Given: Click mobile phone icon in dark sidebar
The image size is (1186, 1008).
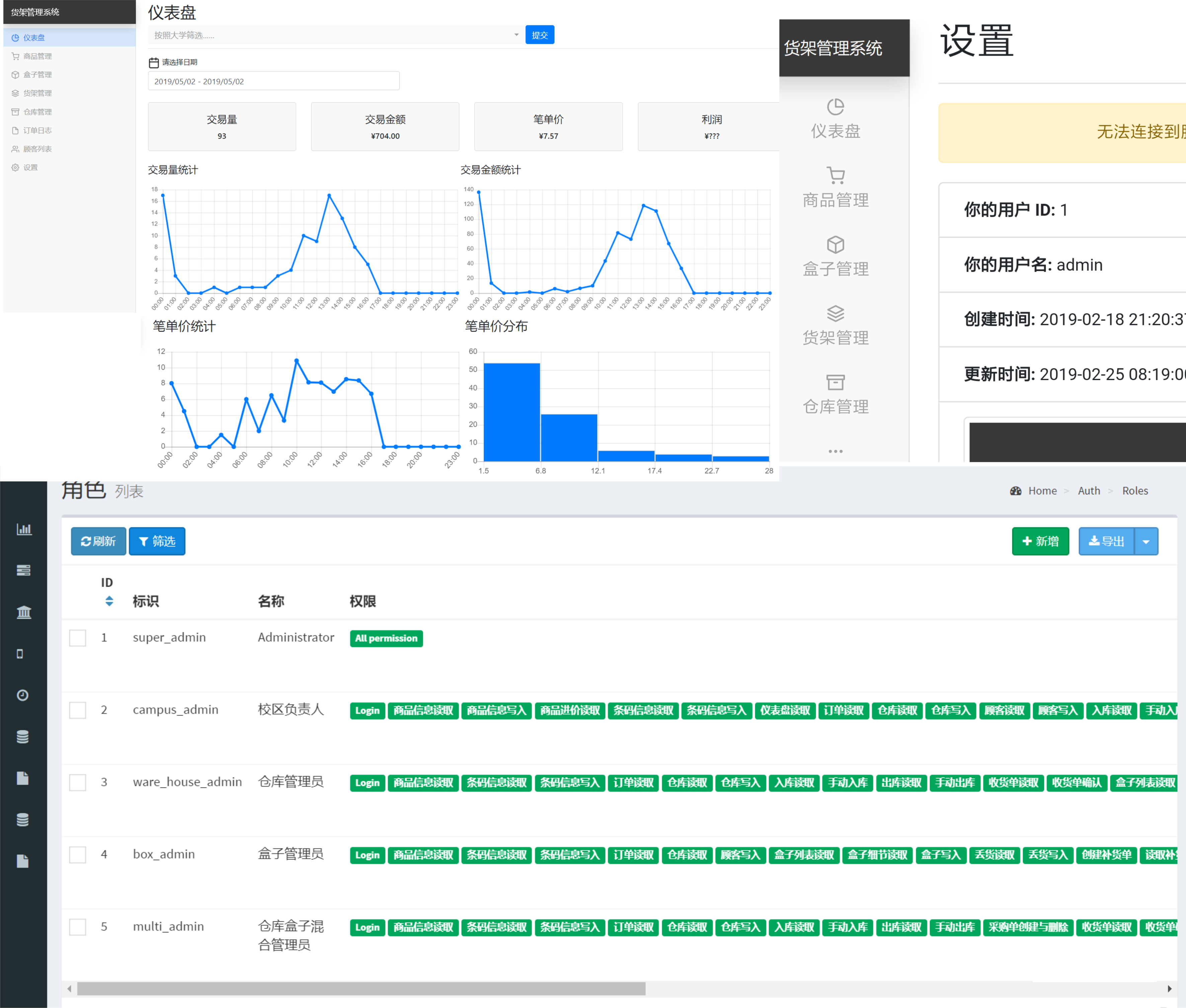Looking at the screenshot, I should click(20, 654).
